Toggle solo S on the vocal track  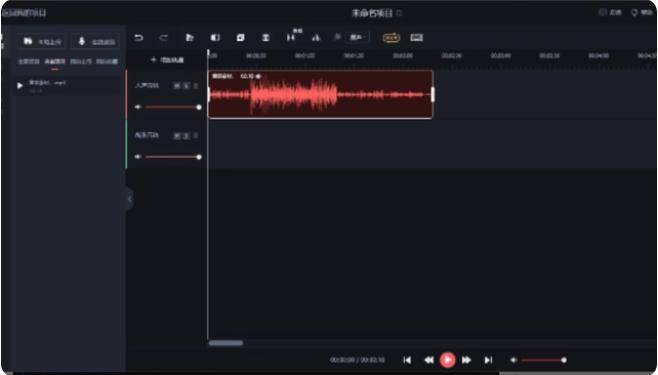[186, 86]
